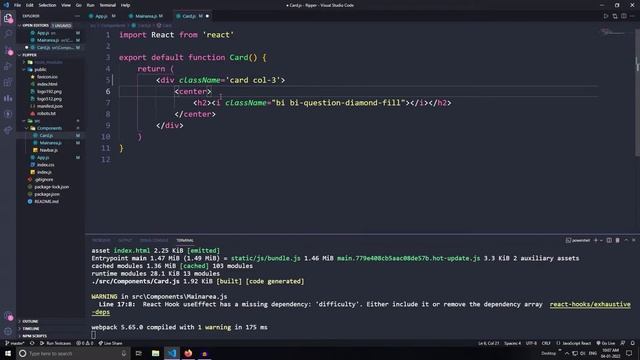Open the Windows Start menu
This screenshot has width=640, height=360.
(8, 353)
